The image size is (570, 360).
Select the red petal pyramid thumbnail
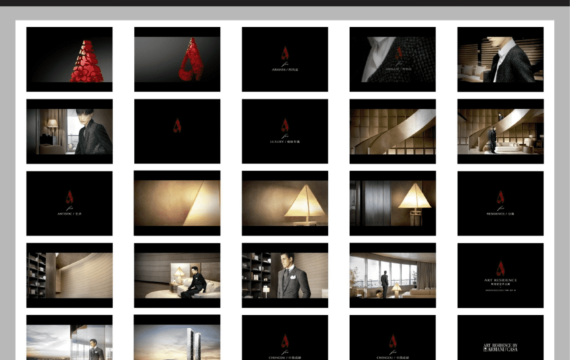(x=69, y=59)
